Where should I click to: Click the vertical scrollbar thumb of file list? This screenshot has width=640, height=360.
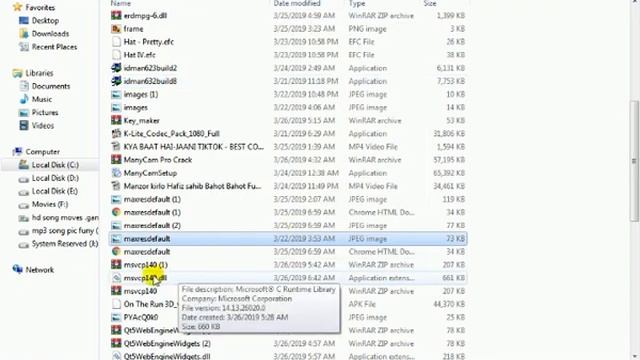click(634, 161)
